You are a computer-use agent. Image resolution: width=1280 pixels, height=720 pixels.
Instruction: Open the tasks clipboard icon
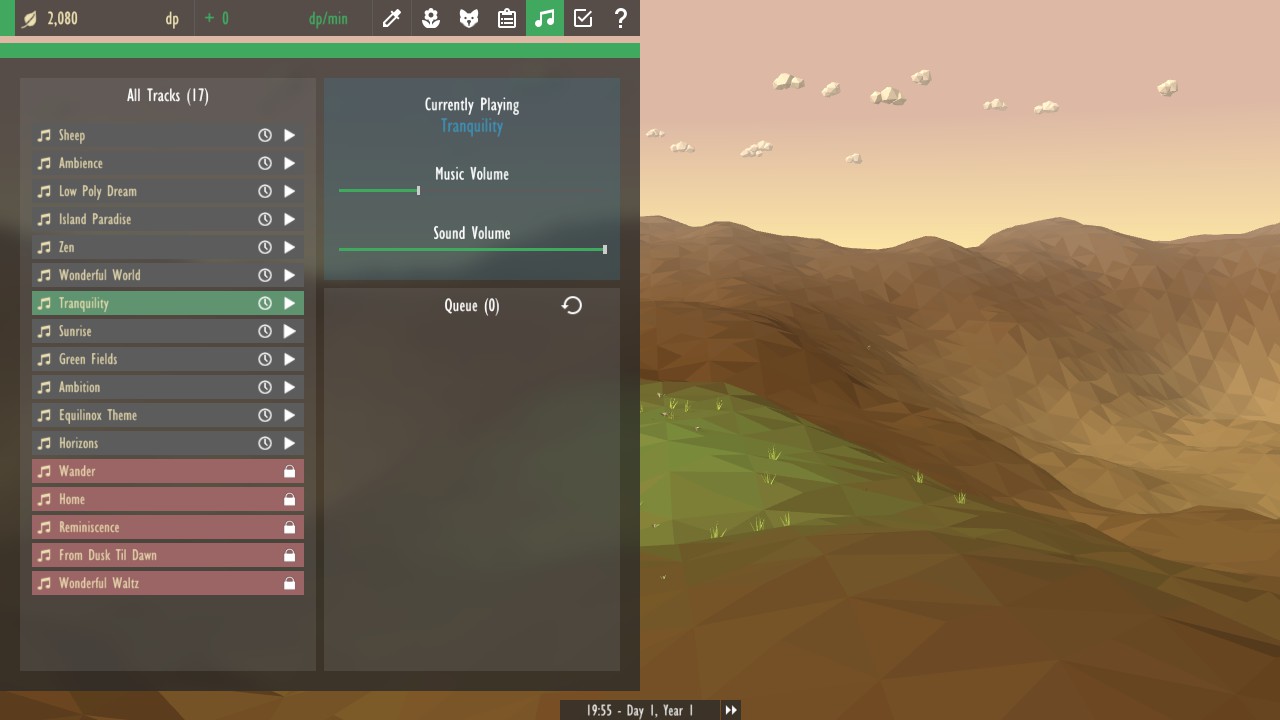[x=507, y=18]
